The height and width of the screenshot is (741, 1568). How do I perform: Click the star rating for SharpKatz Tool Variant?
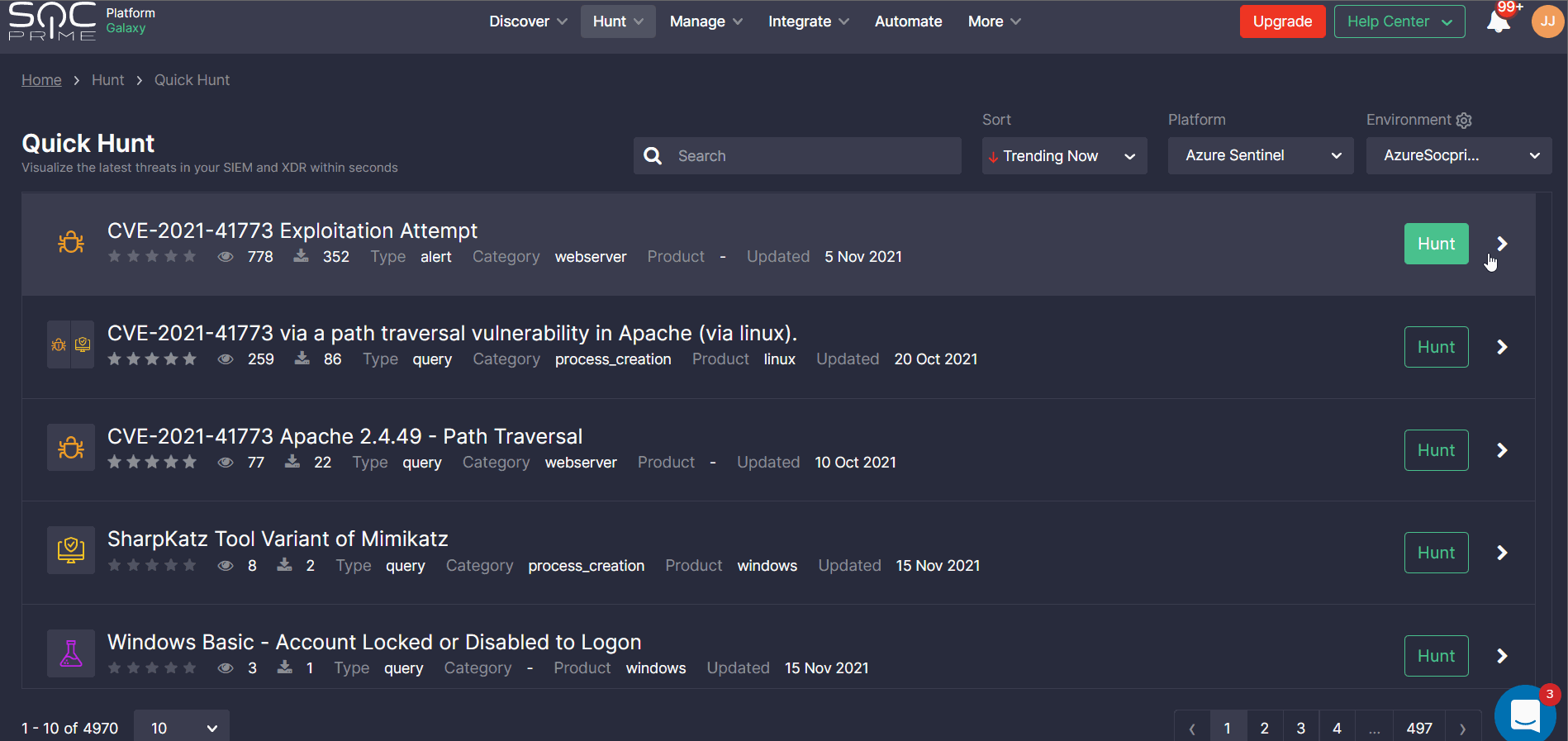pyautogui.click(x=152, y=565)
